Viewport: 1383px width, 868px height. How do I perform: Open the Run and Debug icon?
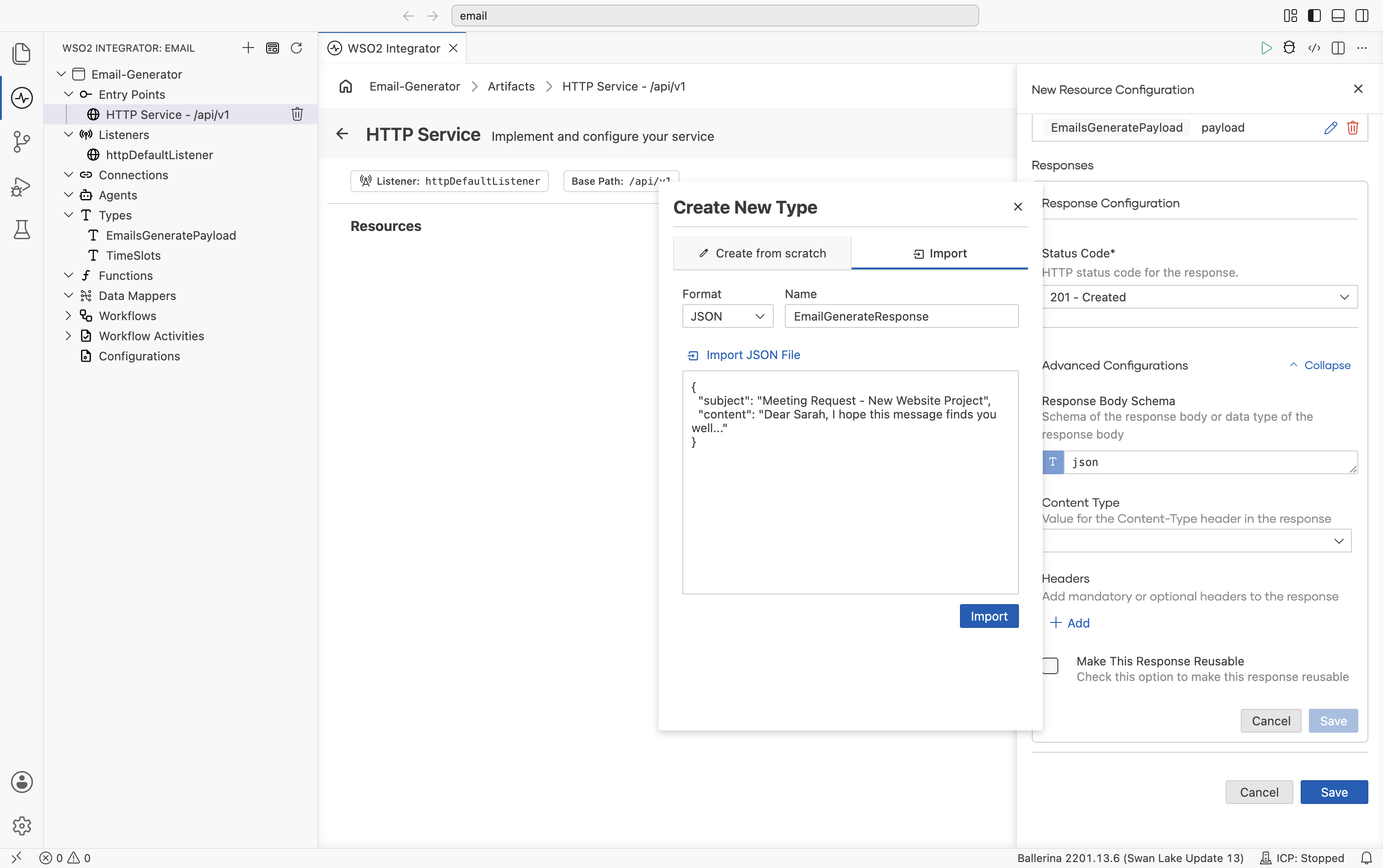(x=21, y=187)
